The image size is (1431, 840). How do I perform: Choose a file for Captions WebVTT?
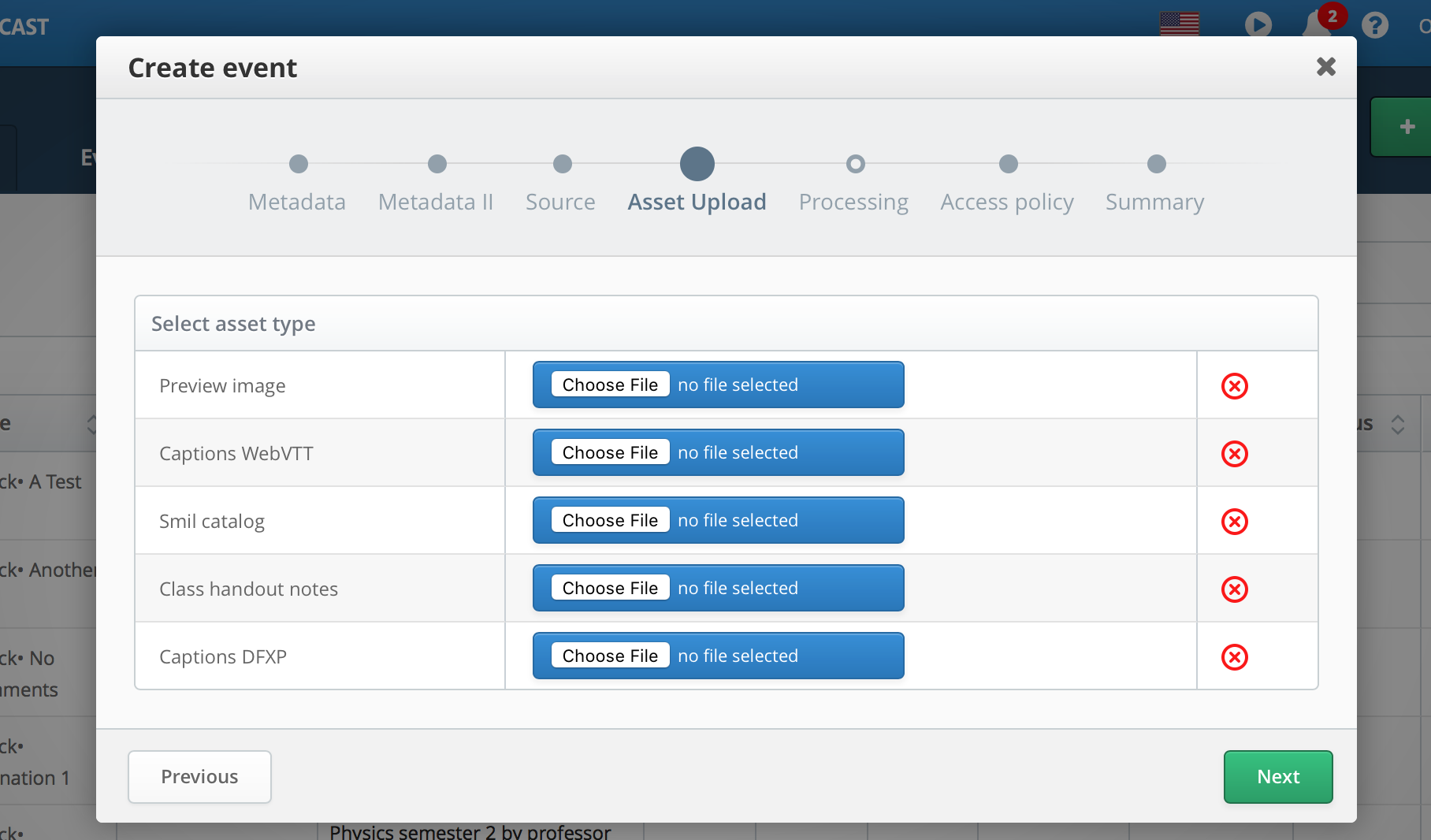click(610, 452)
